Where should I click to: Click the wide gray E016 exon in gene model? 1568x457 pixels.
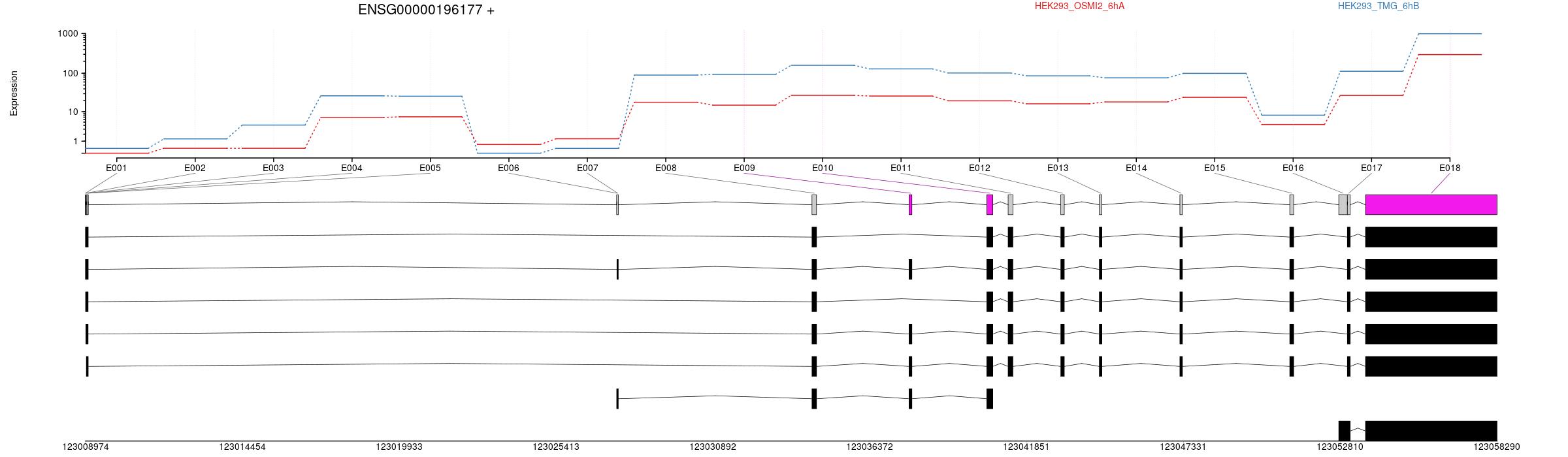1343,204
